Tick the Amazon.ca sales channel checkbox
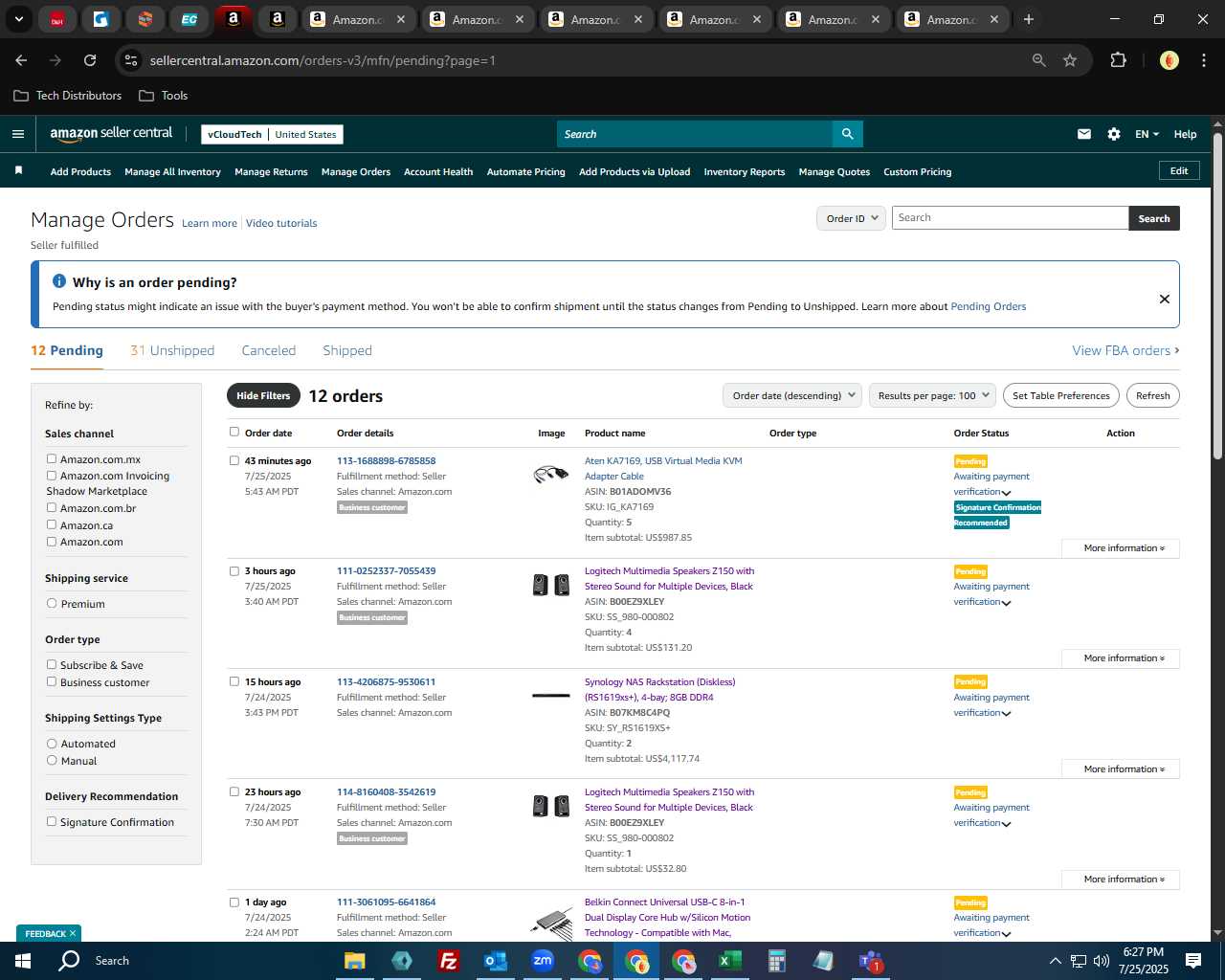This screenshot has height=980, width=1225. 52,524
